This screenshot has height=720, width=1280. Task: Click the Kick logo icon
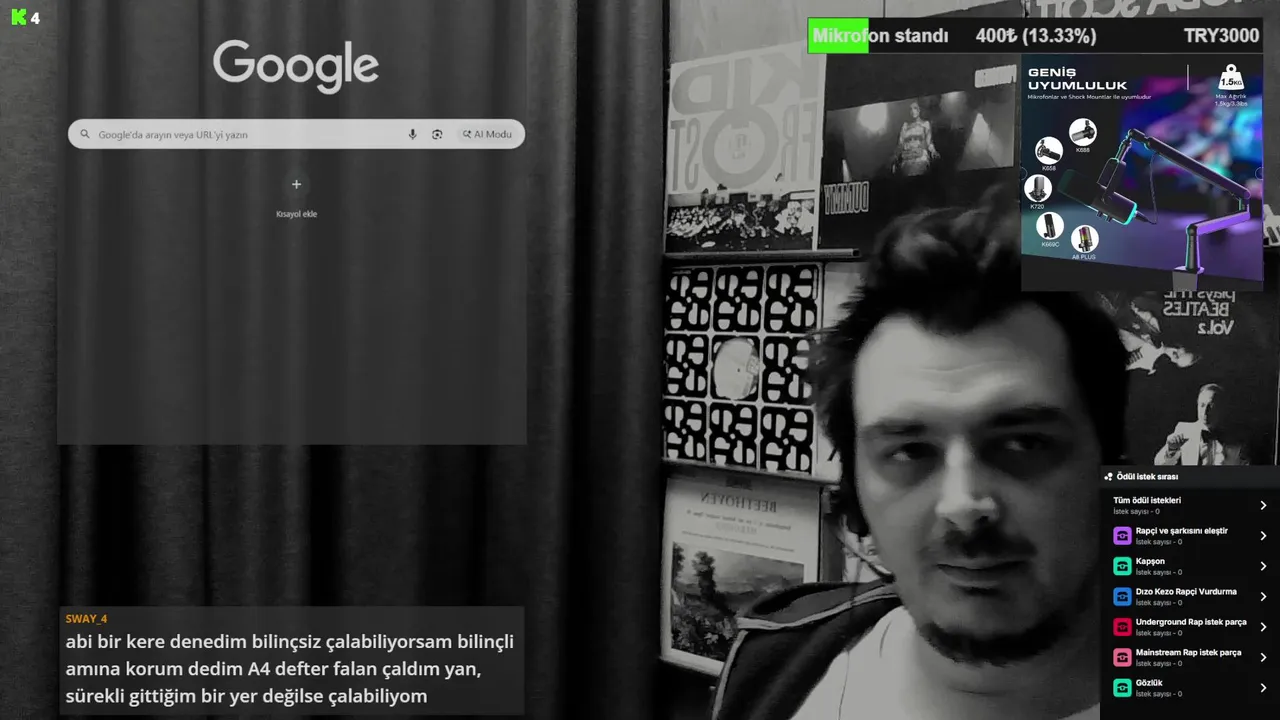point(18,17)
